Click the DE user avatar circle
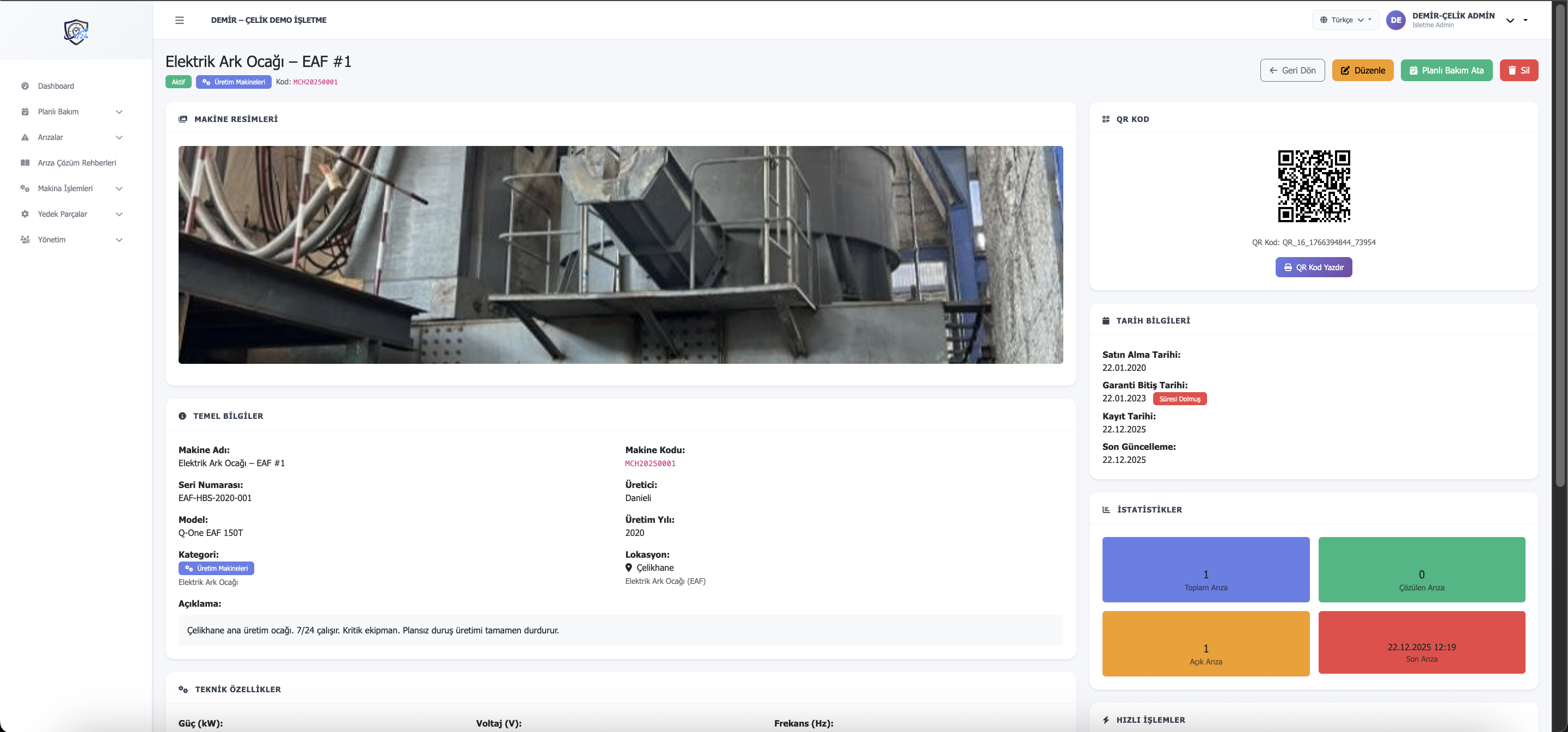1568x732 pixels. pyautogui.click(x=1395, y=20)
